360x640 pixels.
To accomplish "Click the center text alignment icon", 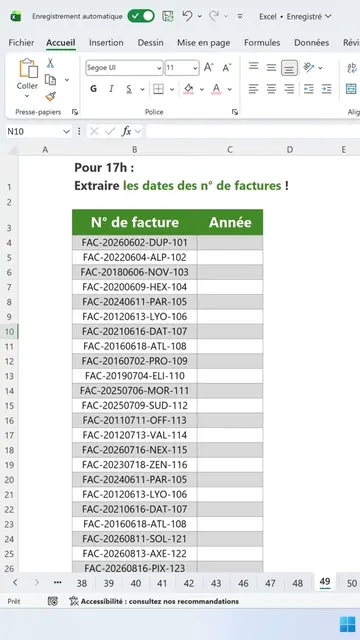I will 271,89.
